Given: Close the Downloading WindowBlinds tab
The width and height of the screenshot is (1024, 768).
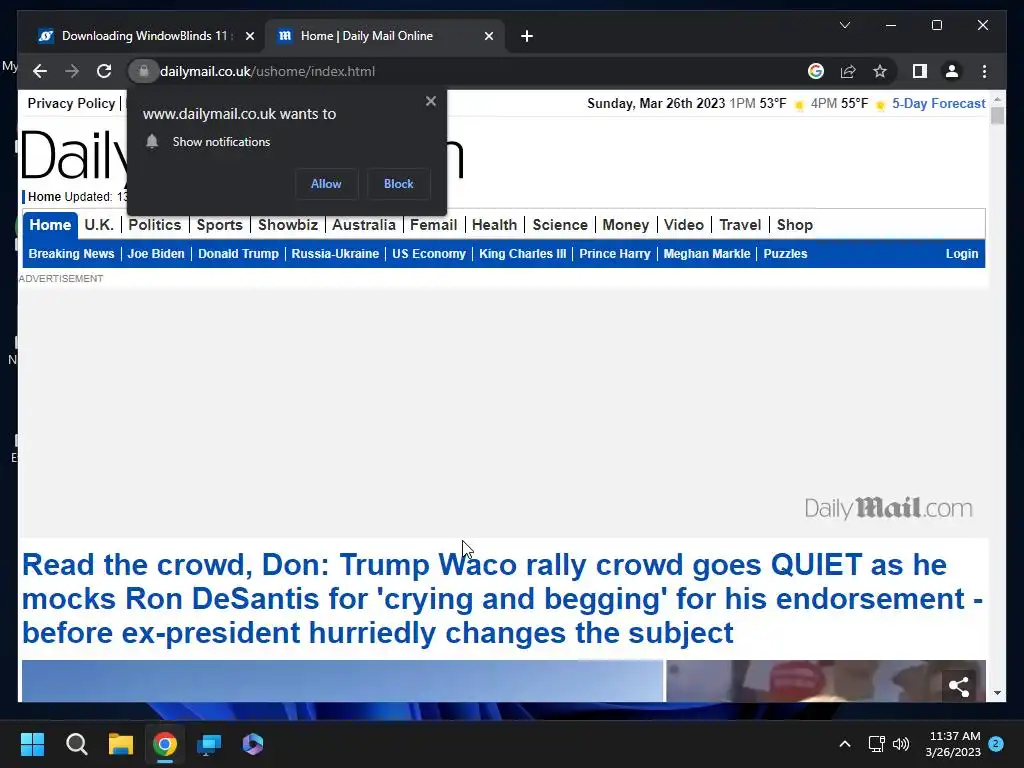Looking at the screenshot, I should click(249, 36).
